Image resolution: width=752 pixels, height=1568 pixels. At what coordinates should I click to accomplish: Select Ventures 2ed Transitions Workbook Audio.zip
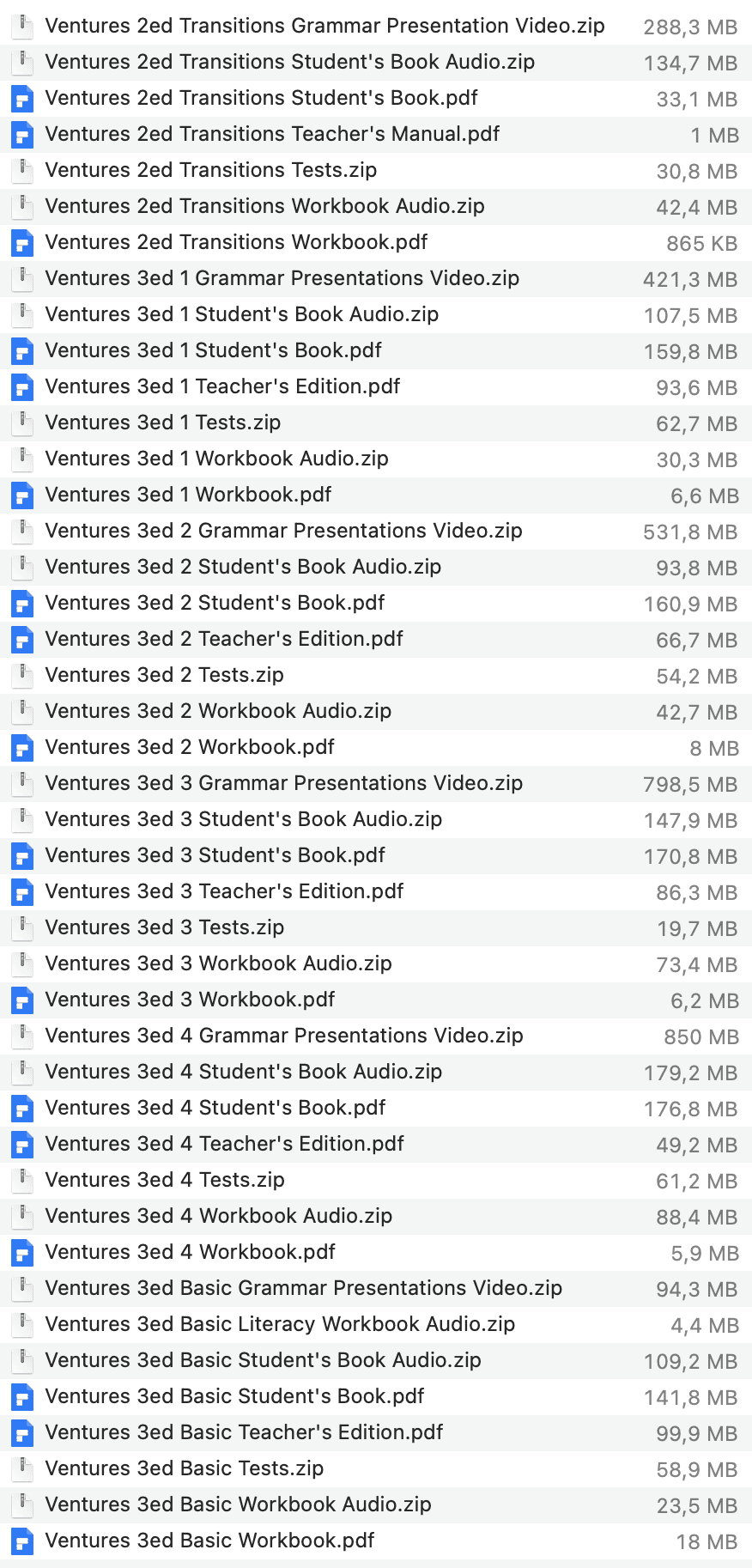pyautogui.click(x=264, y=206)
